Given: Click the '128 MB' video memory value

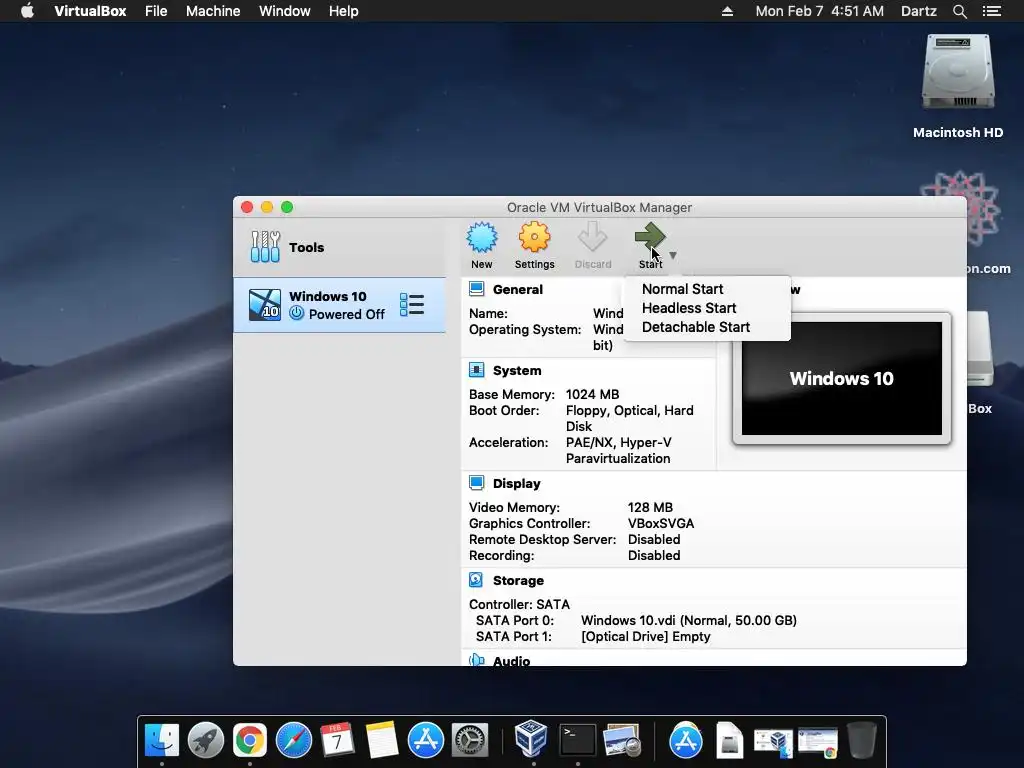Looking at the screenshot, I should pyautogui.click(x=650, y=507).
